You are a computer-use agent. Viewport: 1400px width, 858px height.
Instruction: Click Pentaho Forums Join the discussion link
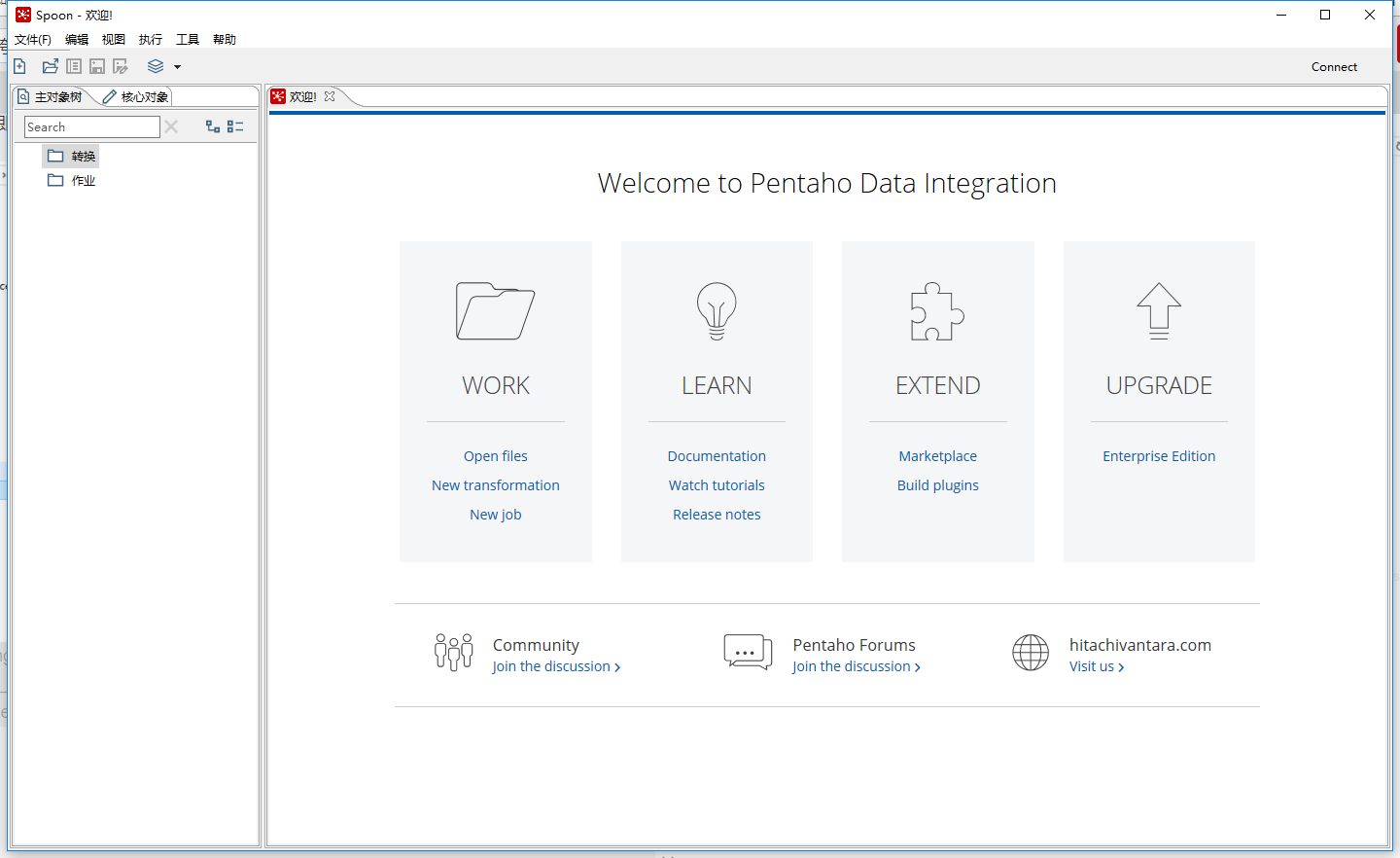(856, 666)
